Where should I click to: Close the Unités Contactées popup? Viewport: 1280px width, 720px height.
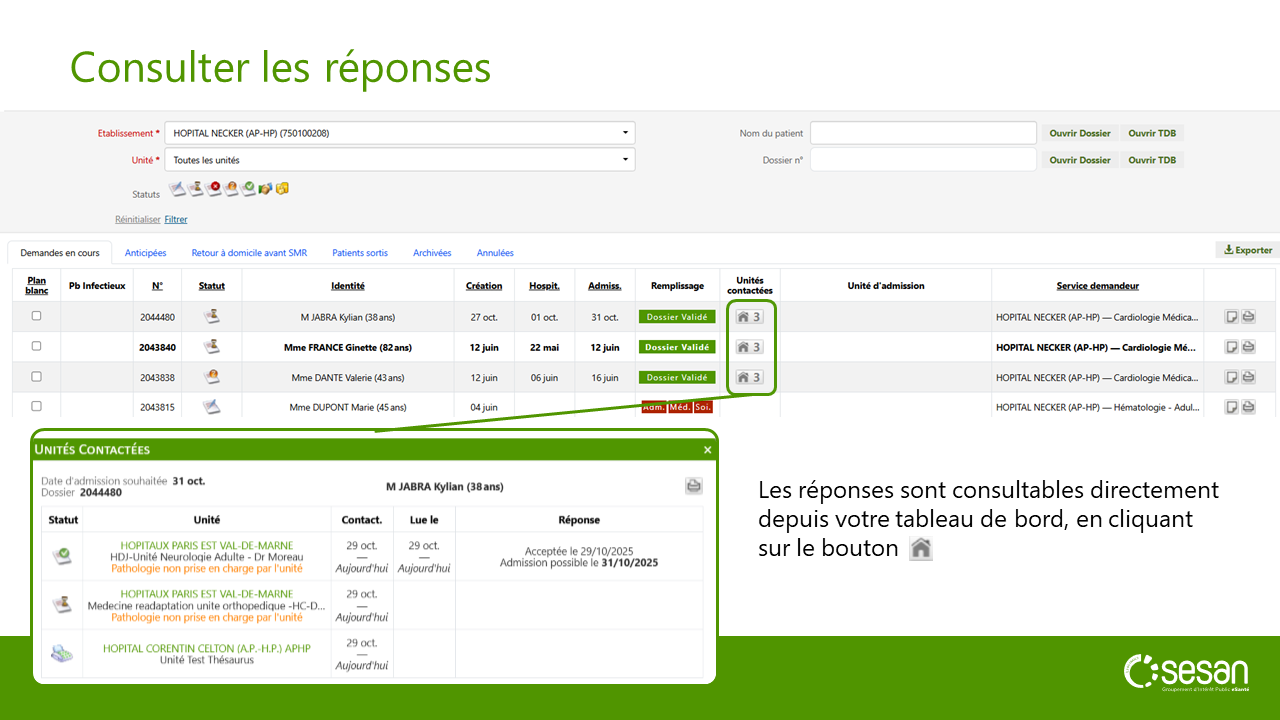click(707, 450)
